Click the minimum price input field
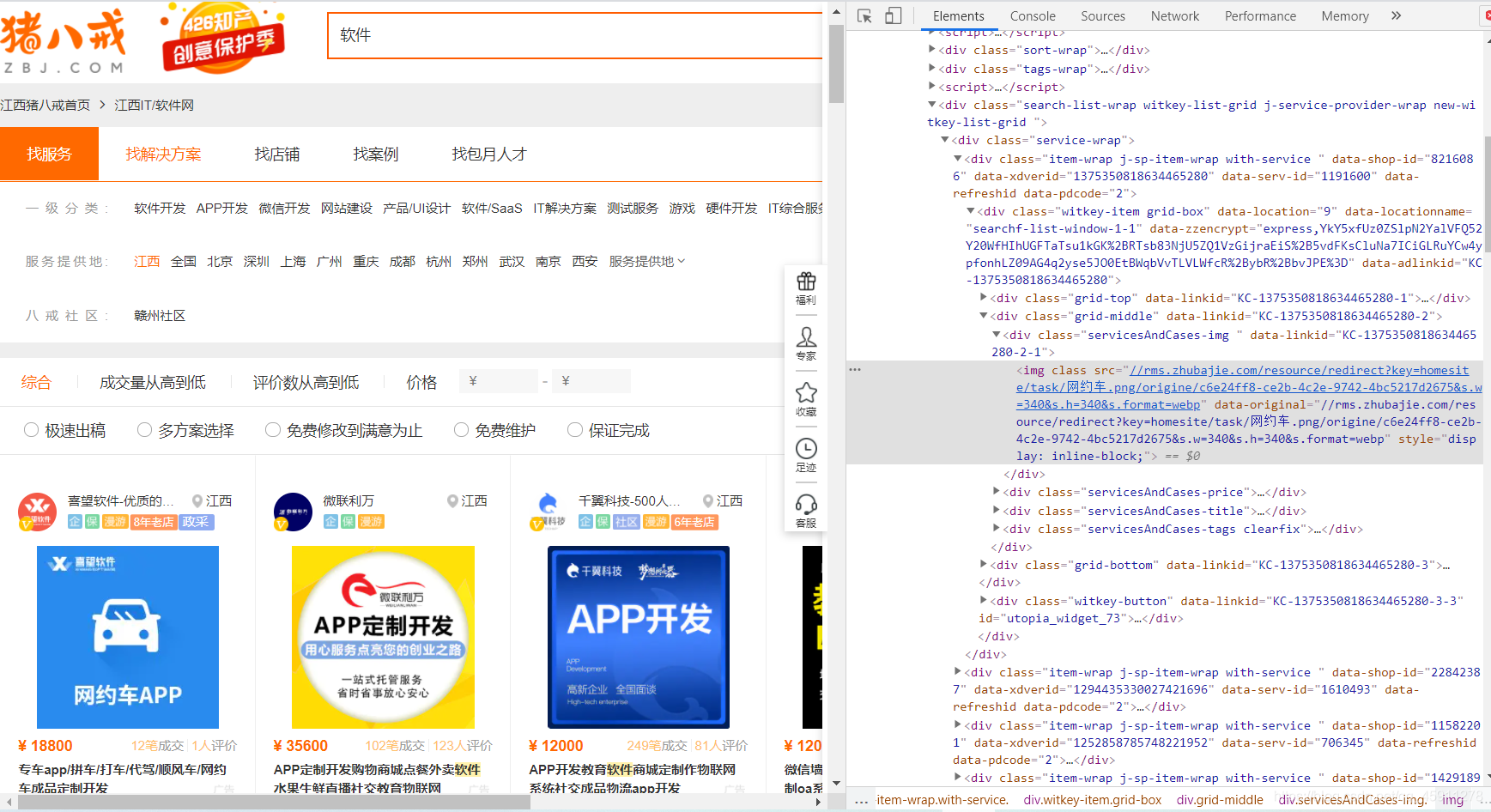This screenshot has height=812, width=1491. click(x=499, y=381)
